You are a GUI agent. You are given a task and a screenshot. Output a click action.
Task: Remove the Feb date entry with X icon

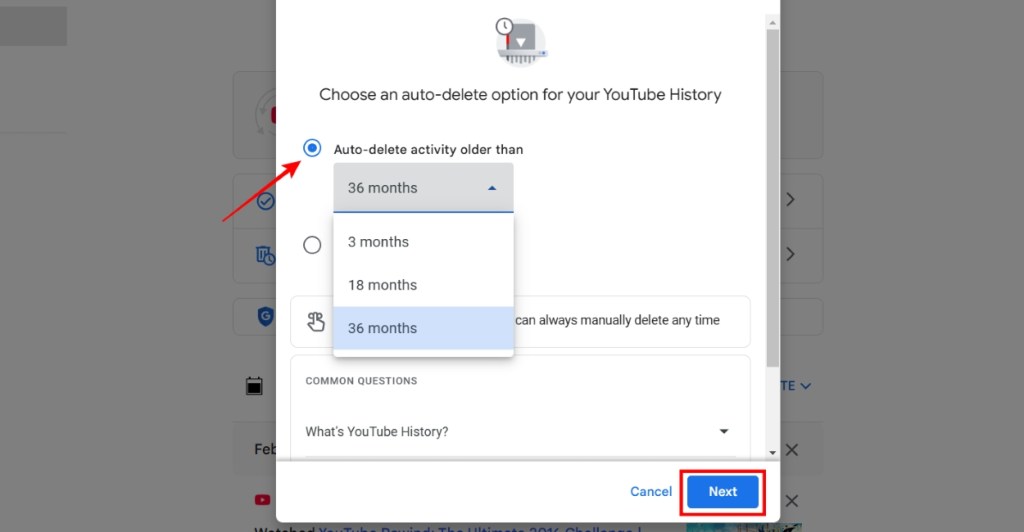click(x=792, y=450)
